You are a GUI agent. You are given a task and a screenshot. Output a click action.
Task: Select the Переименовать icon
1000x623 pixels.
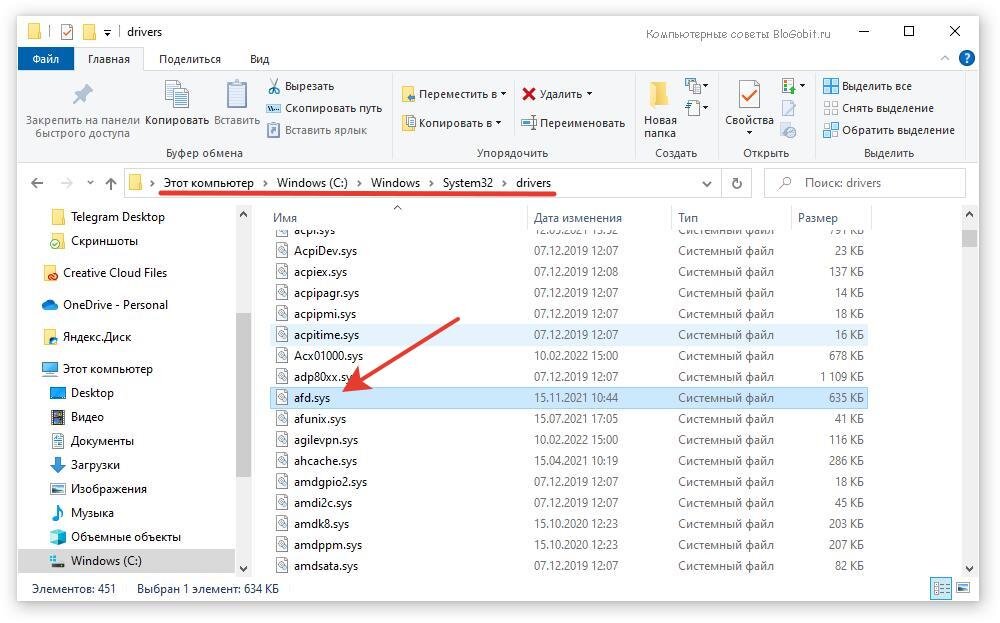click(526, 121)
